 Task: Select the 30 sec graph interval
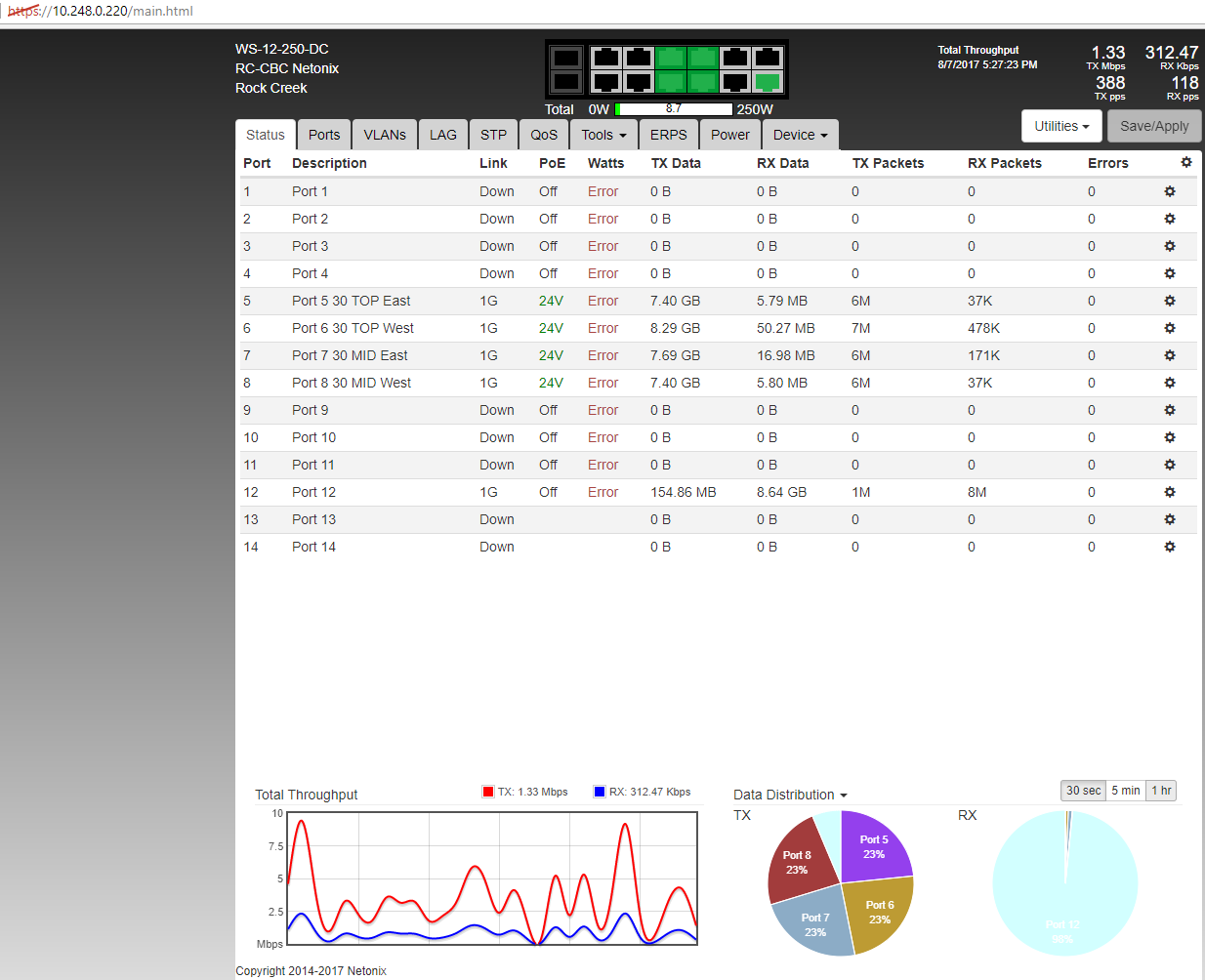point(1083,791)
